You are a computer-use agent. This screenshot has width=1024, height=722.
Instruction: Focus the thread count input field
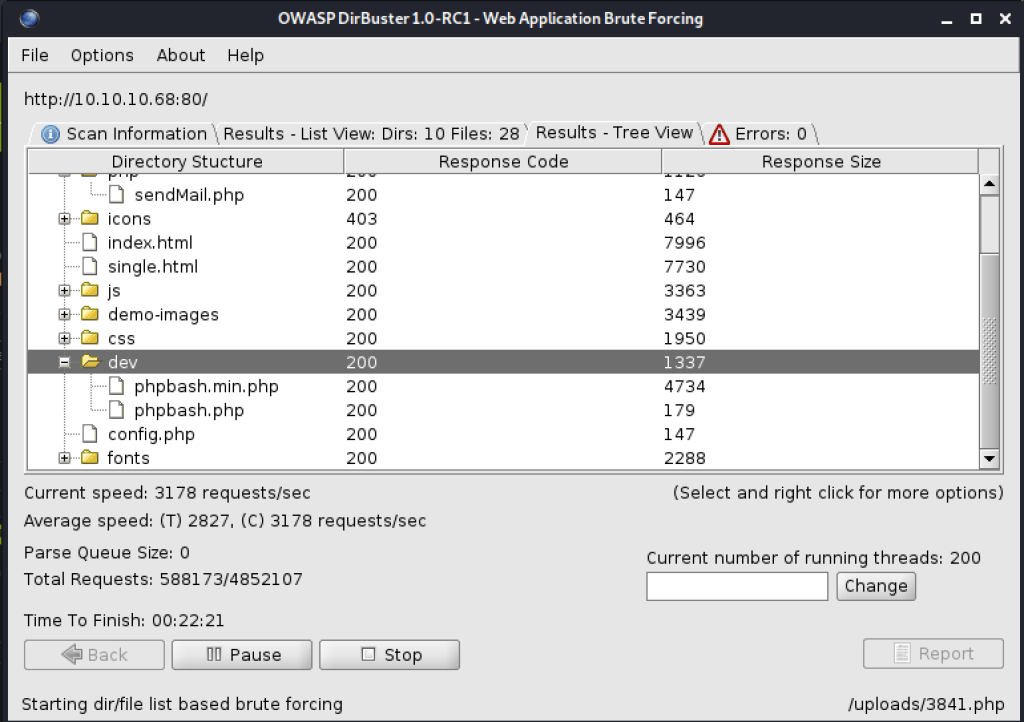coord(737,587)
